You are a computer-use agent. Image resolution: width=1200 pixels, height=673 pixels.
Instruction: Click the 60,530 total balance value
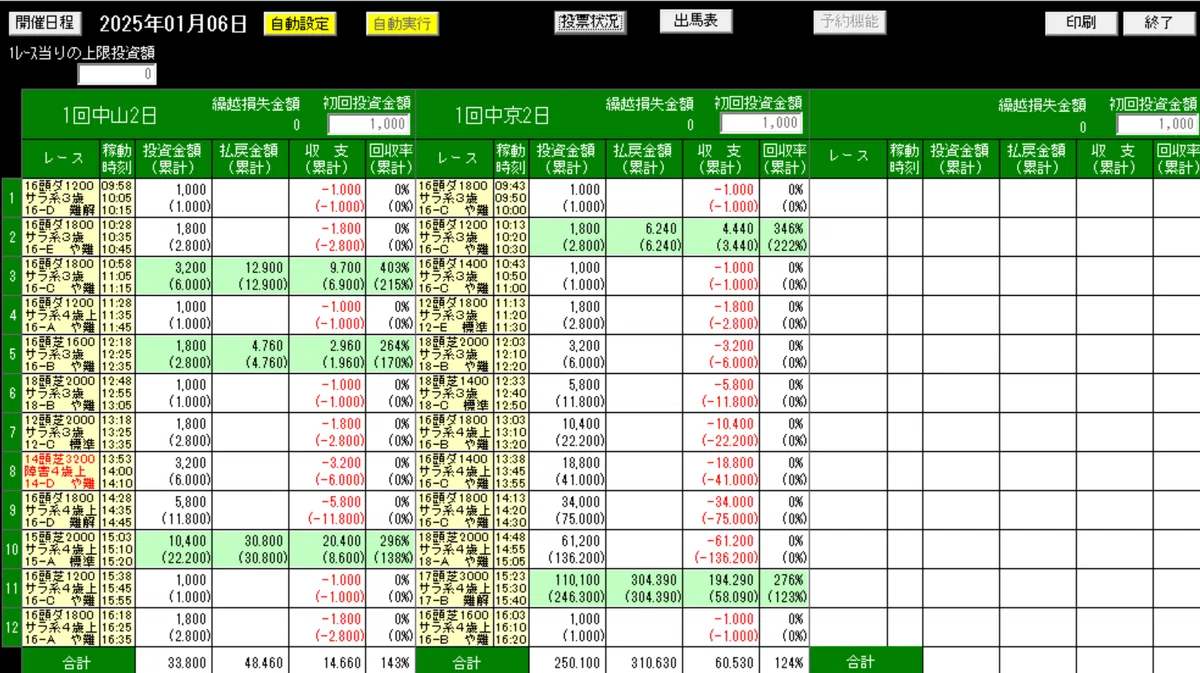coord(733,662)
